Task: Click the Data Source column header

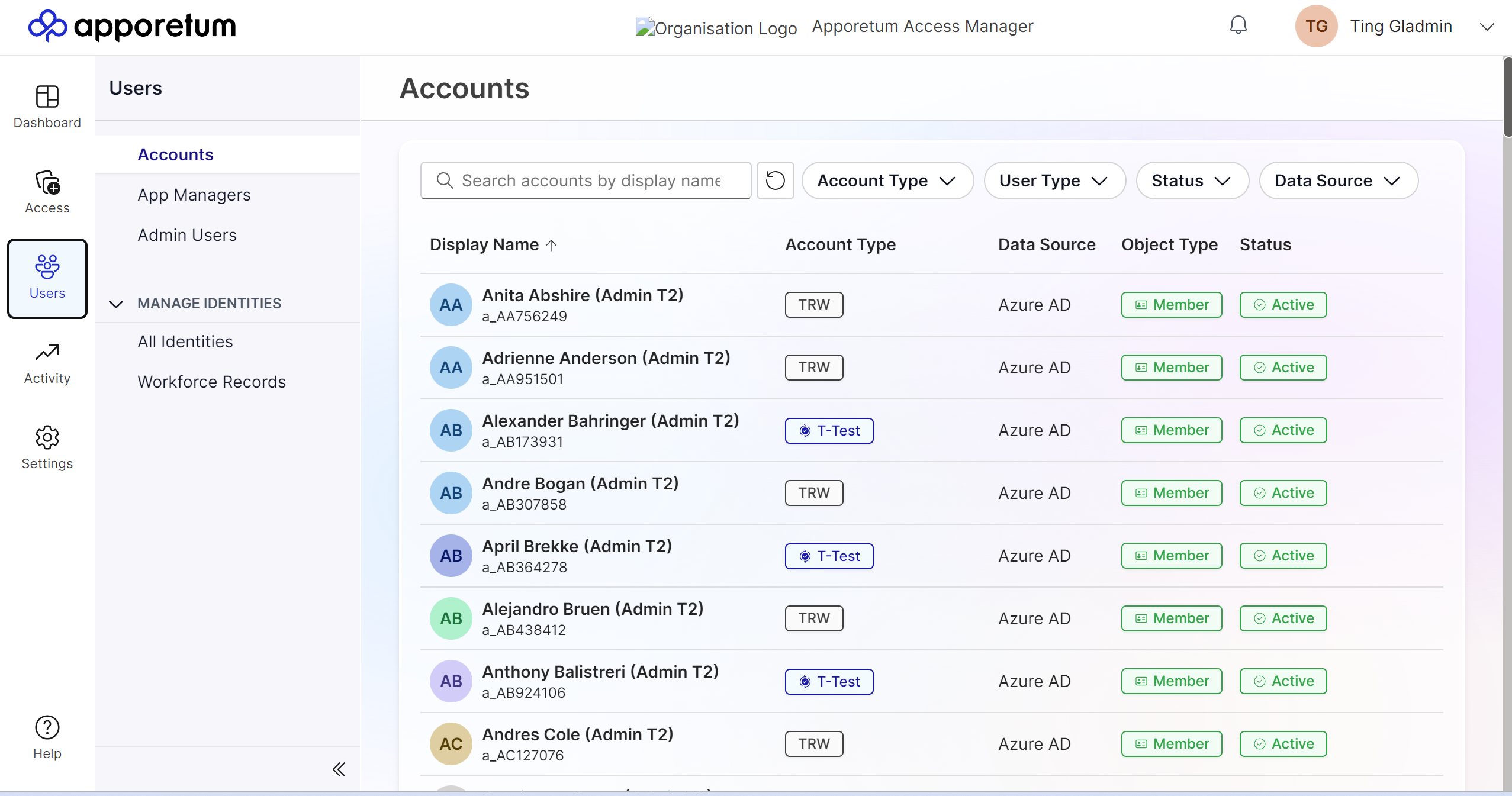Action: [1047, 244]
